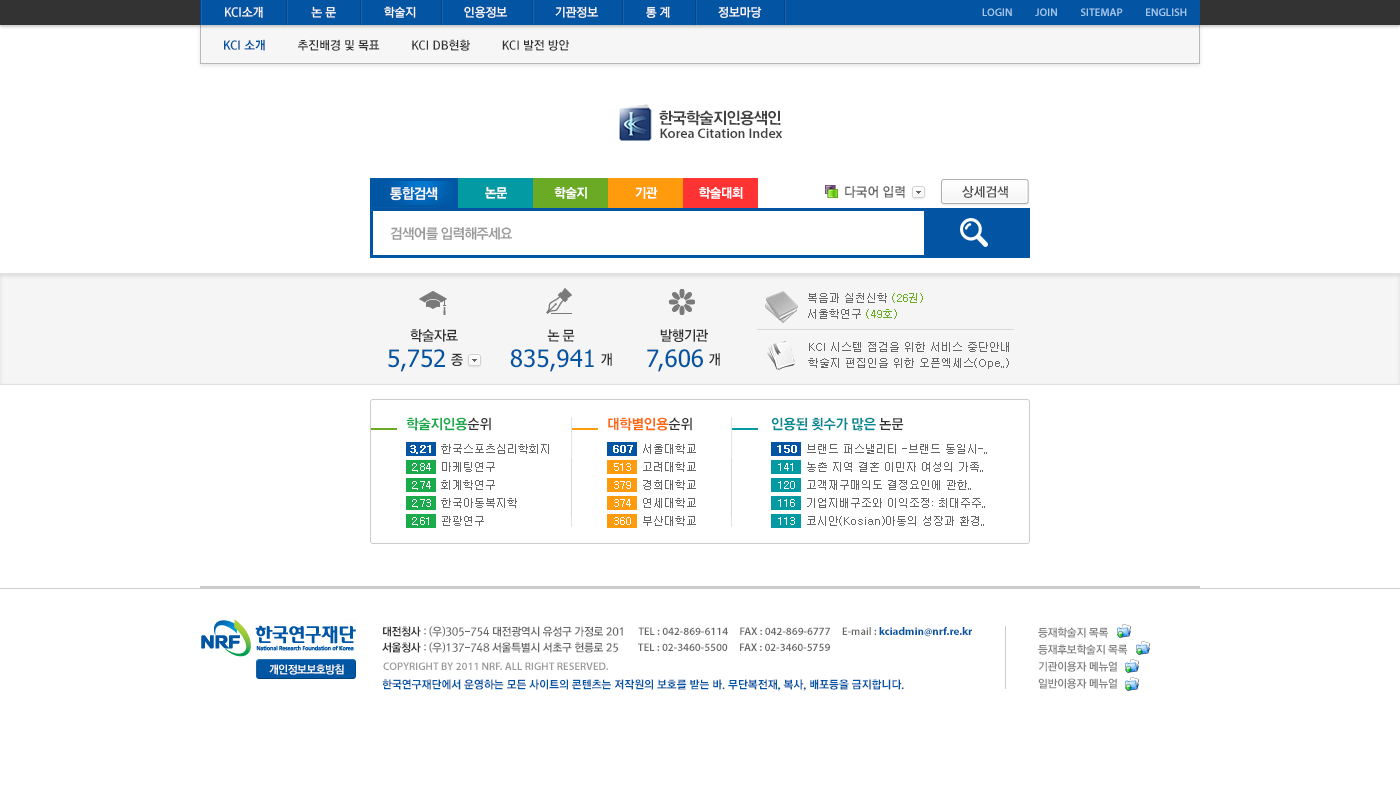The height and width of the screenshot is (800, 1400).
Task: Click the 마케팅연구 journal link
Action: point(468,467)
